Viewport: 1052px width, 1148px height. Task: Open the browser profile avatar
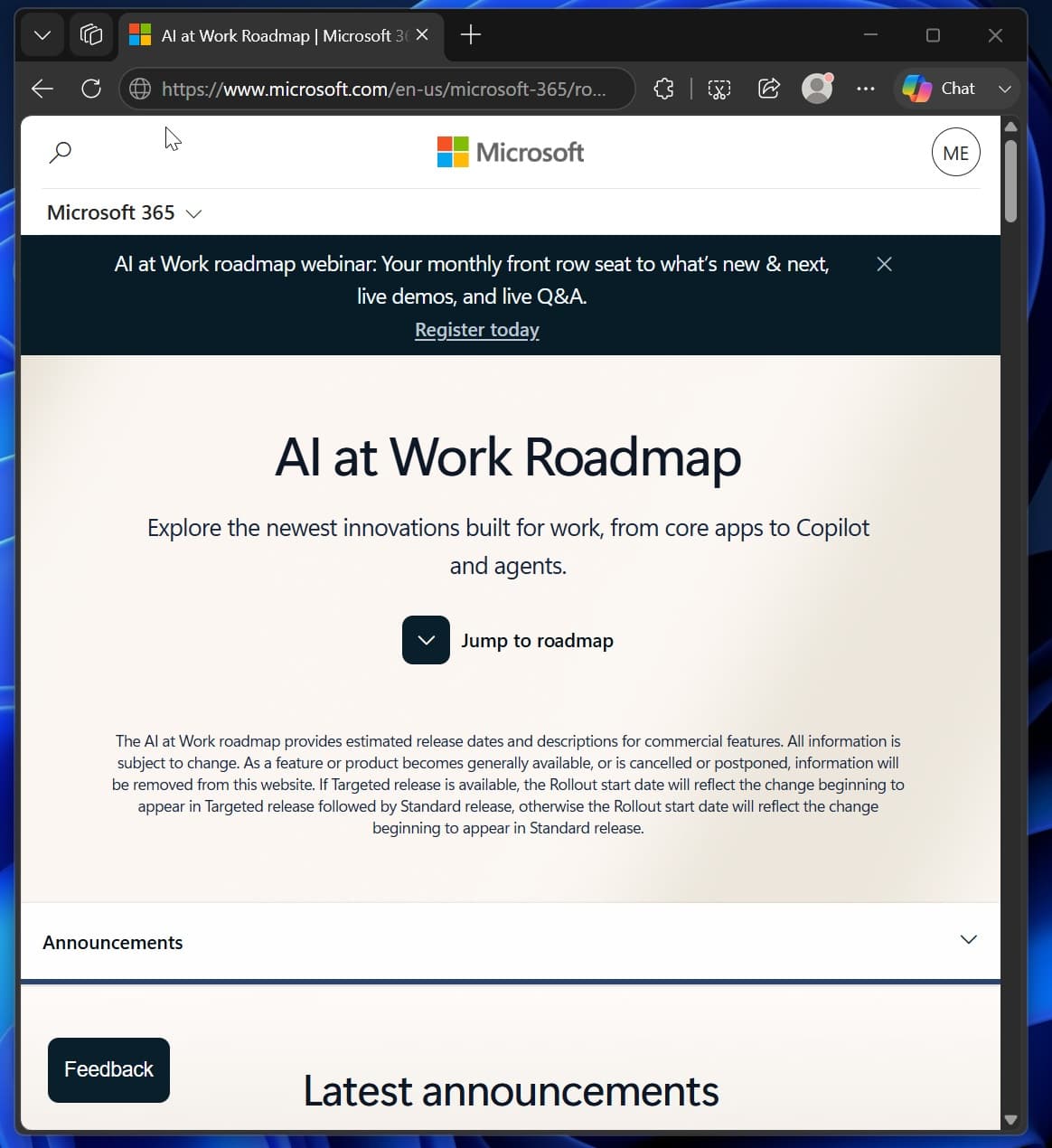coord(817,89)
